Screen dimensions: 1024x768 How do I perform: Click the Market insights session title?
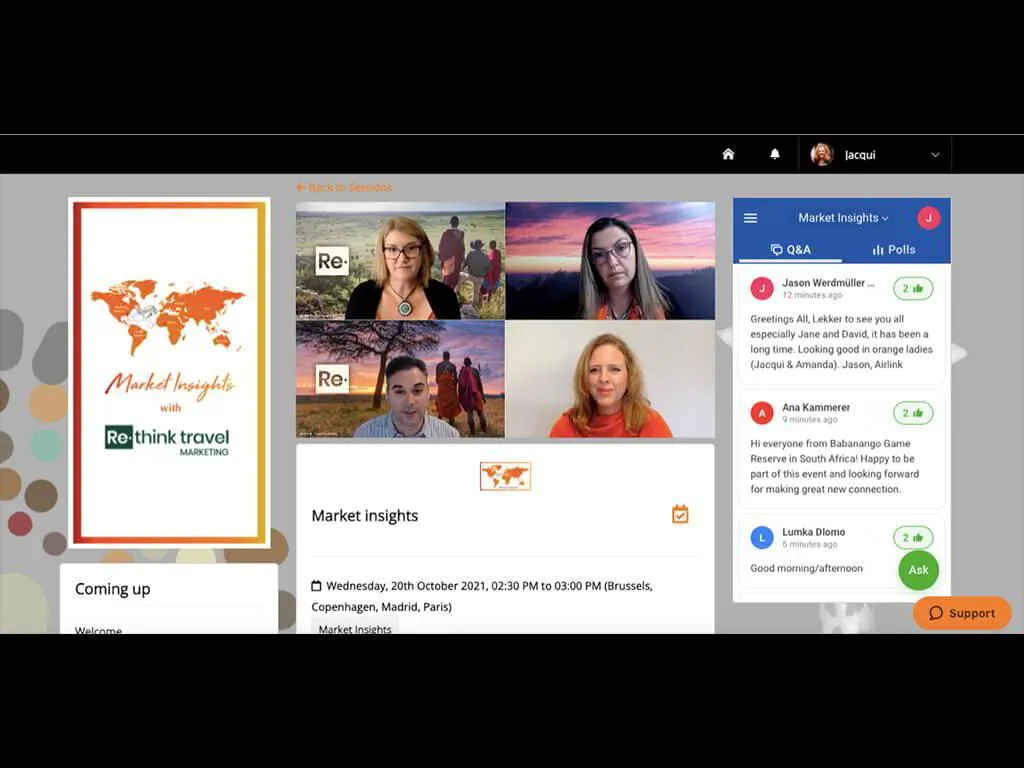[x=364, y=516]
